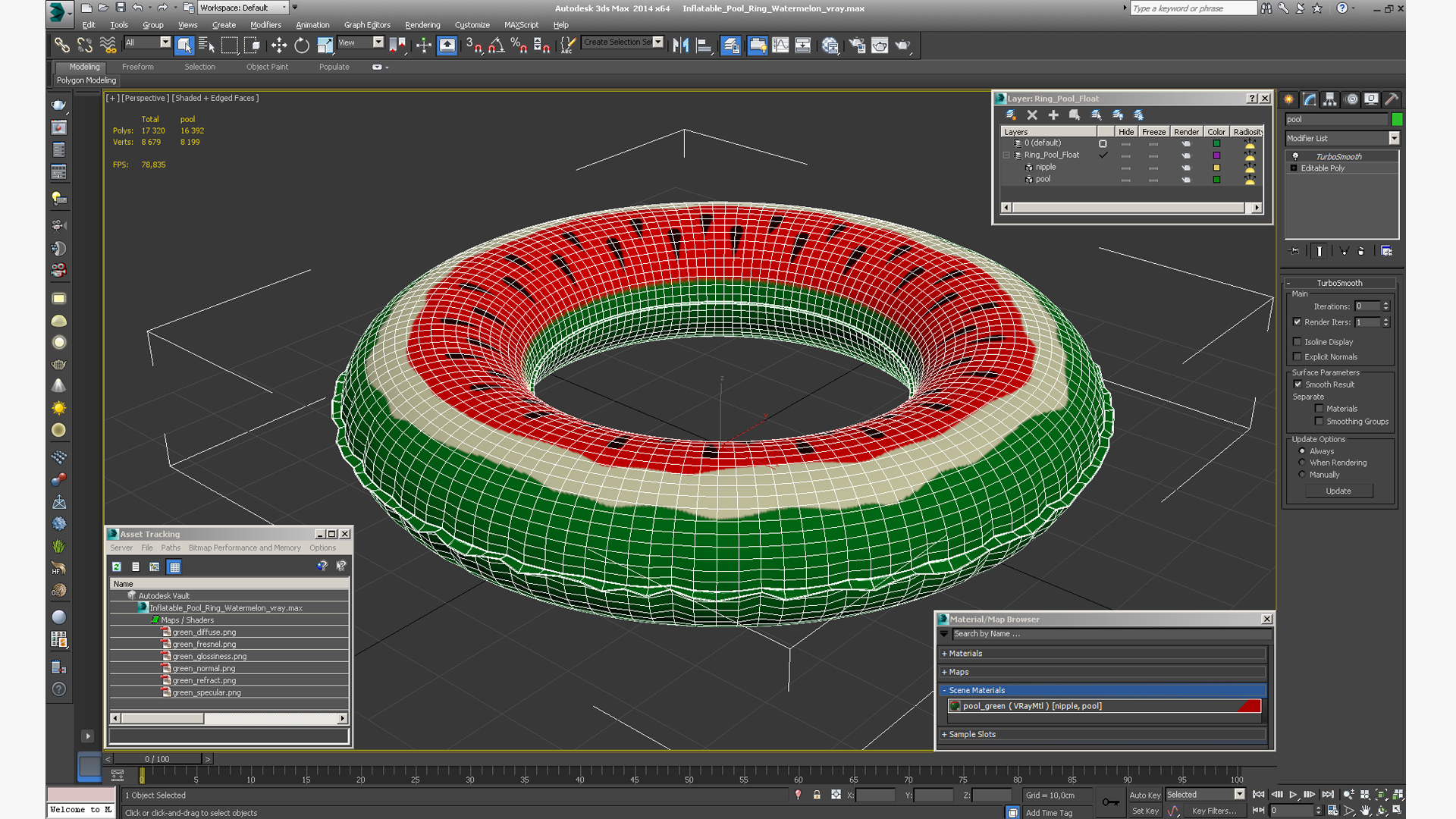Switch to the Freeform ribbon tab
Image resolution: width=1456 pixels, height=819 pixels.
pos(138,67)
